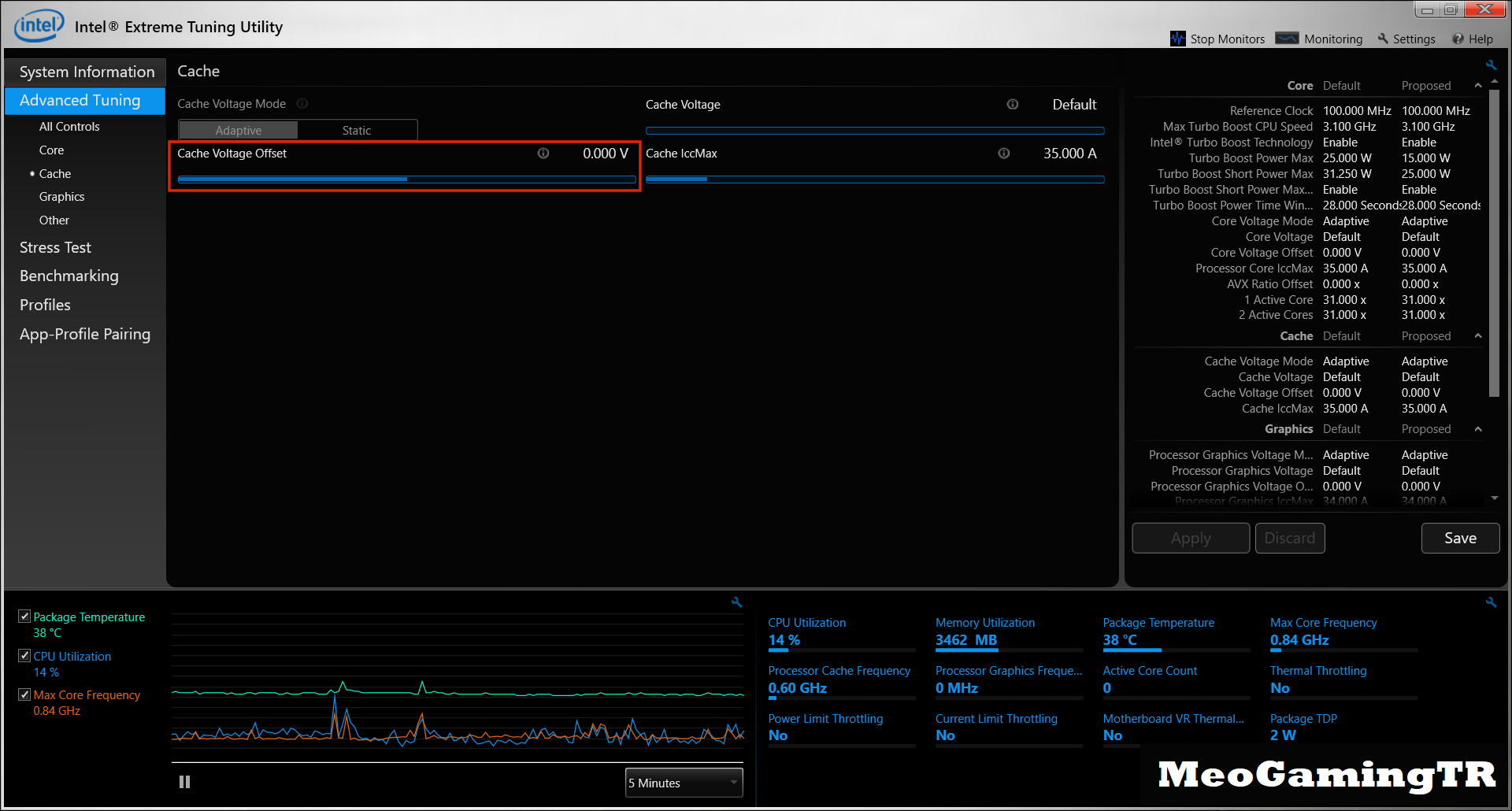Click the Monitoring label in the header
The image size is (1512, 811).
click(1333, 39)
